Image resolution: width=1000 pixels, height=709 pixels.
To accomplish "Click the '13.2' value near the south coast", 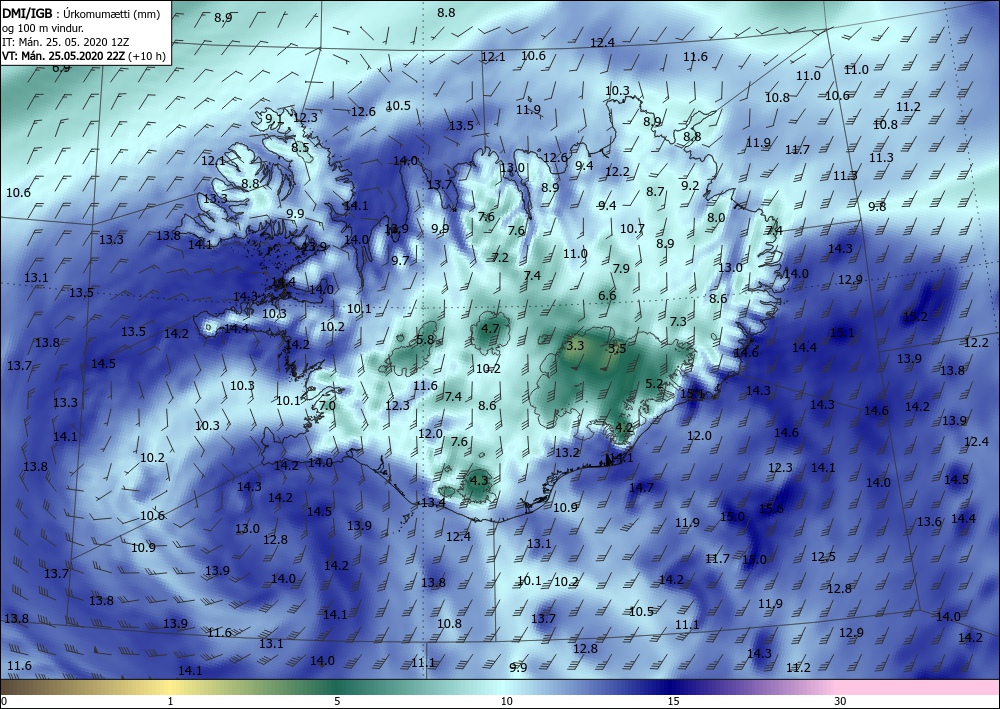I will [x=567, y=453].
